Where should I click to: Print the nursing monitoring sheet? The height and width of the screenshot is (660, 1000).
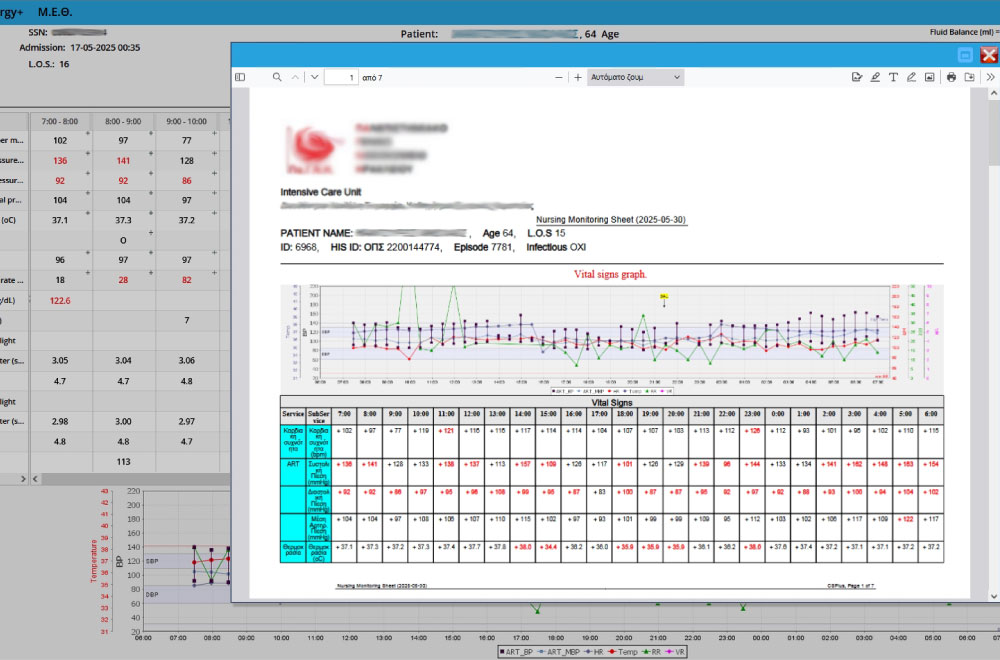click(951, 77)
